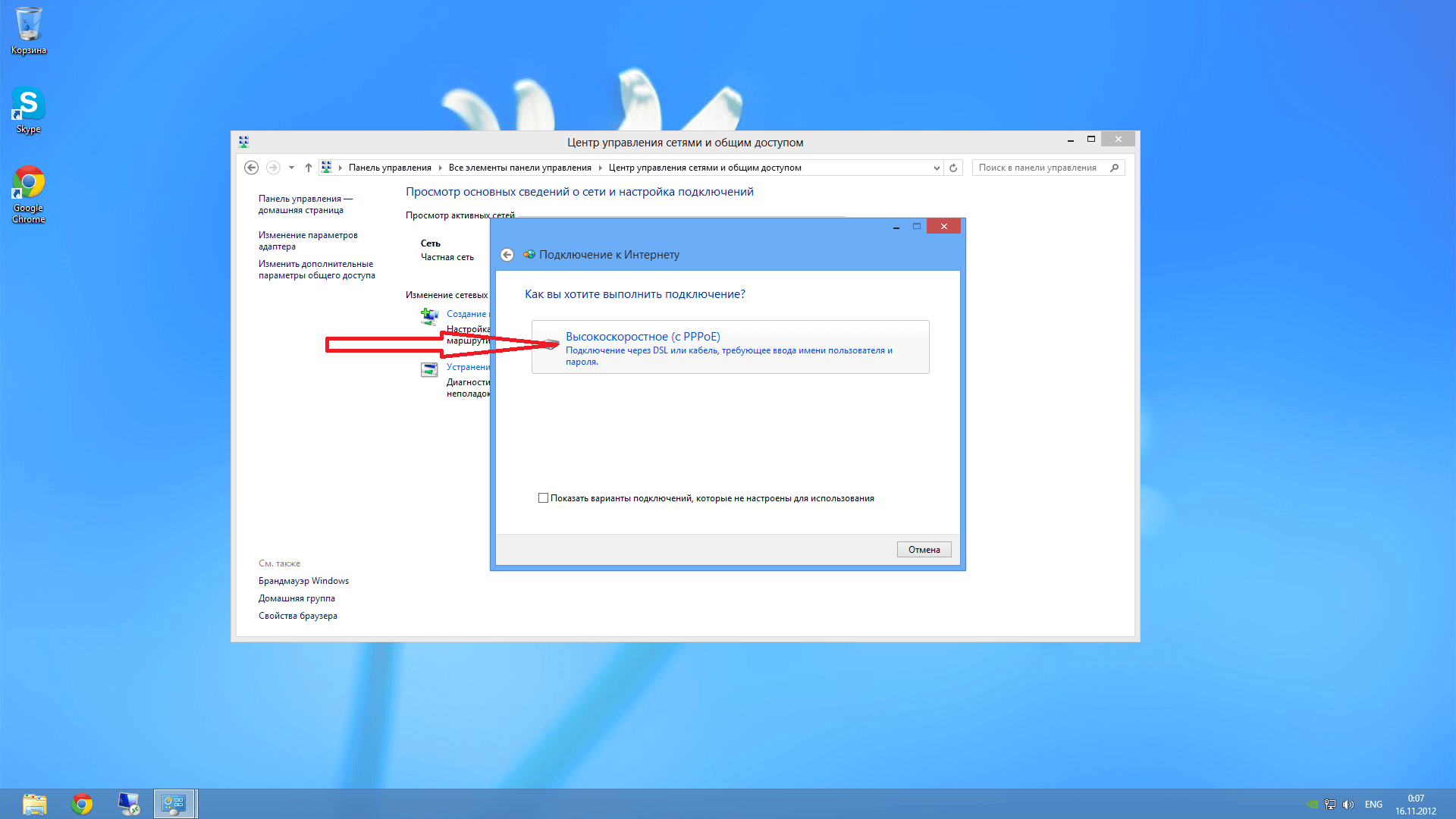Open the Recycle Bin desktop icon
The height and width of the screenshot is (819, 1456).
coord(29,30)
